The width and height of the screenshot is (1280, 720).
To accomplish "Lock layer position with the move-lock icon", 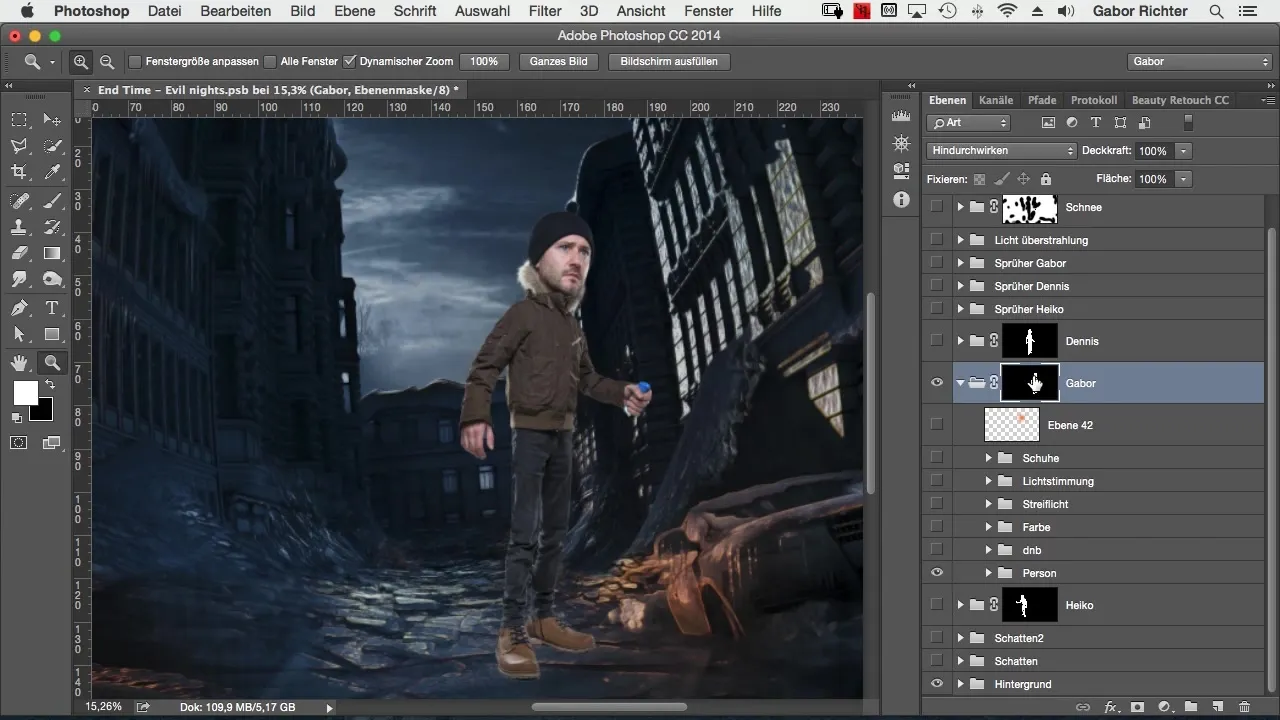I will coord(1023,179).
